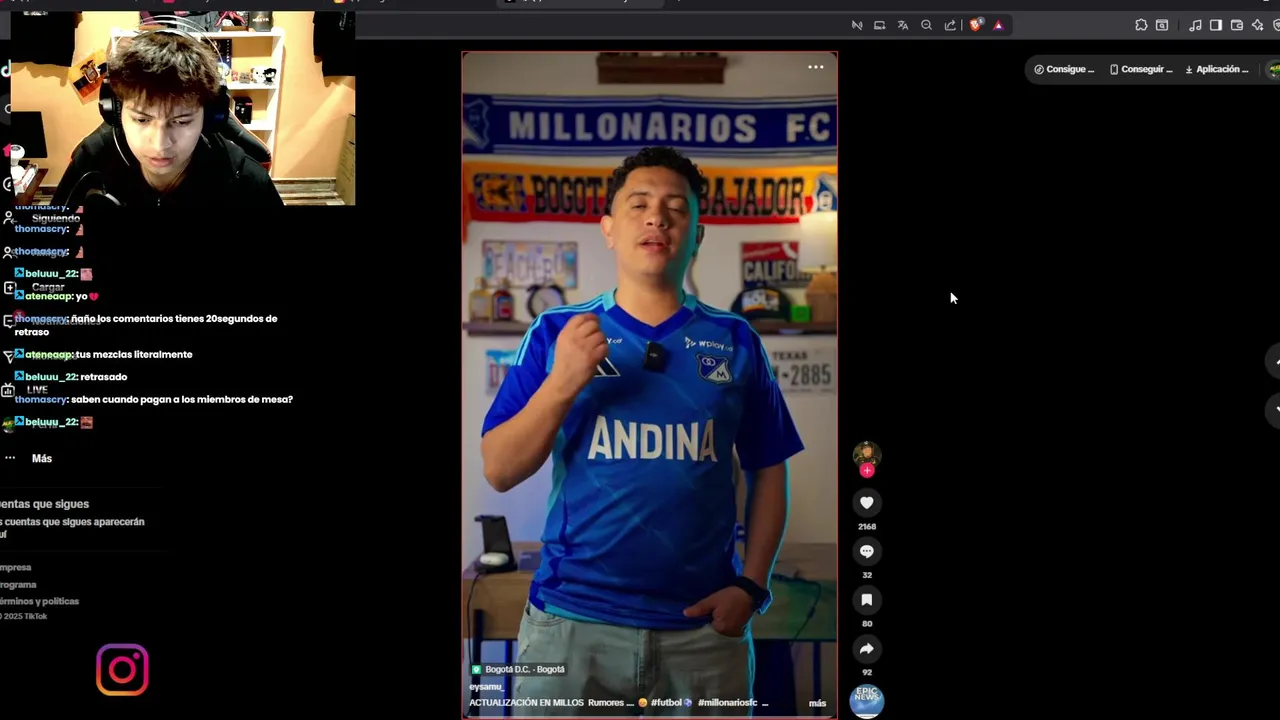The height and width of the screenshot is (720, 1280).
Task: Open the Leo AI sparkle icon
Action: tap(1258, 25)
